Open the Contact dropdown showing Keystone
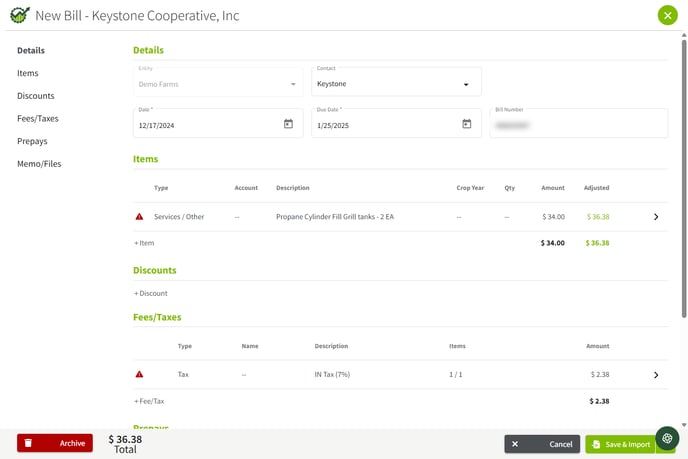The height and width of the screenshot is (459, 688). (396, 82)
